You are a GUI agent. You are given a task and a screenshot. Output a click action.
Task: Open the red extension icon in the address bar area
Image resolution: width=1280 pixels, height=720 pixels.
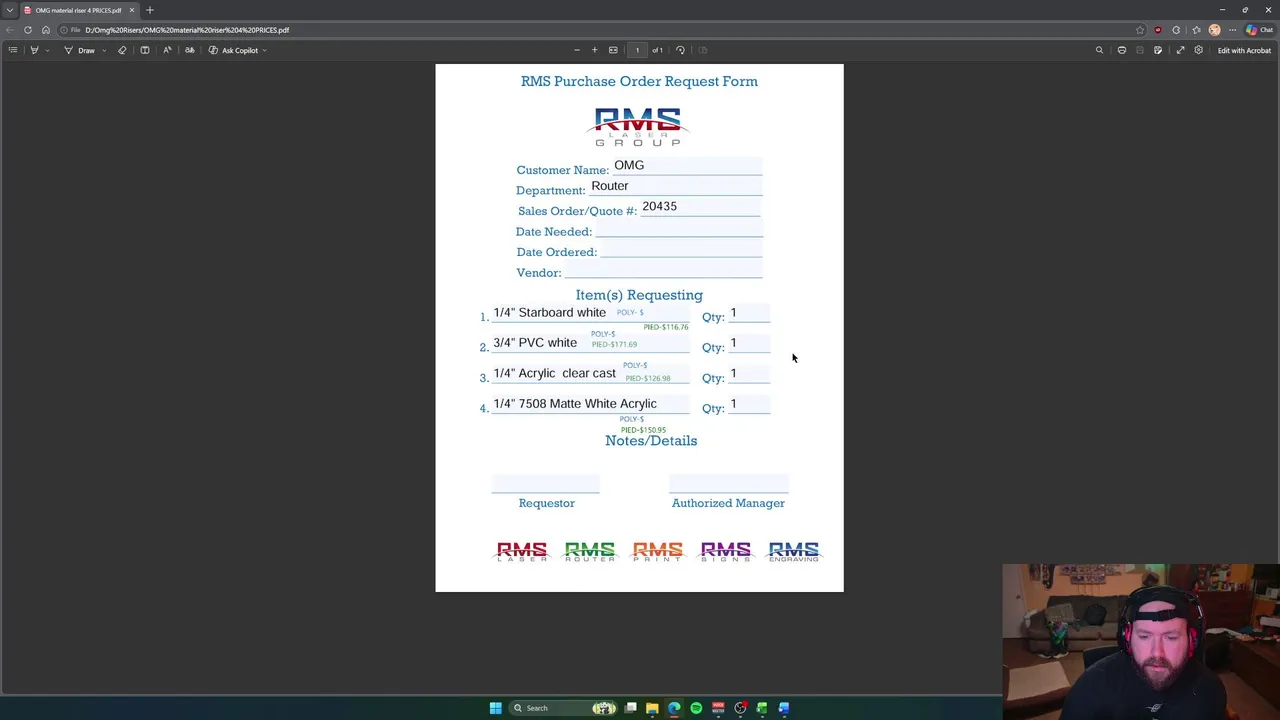click(x=1158, y=30)
